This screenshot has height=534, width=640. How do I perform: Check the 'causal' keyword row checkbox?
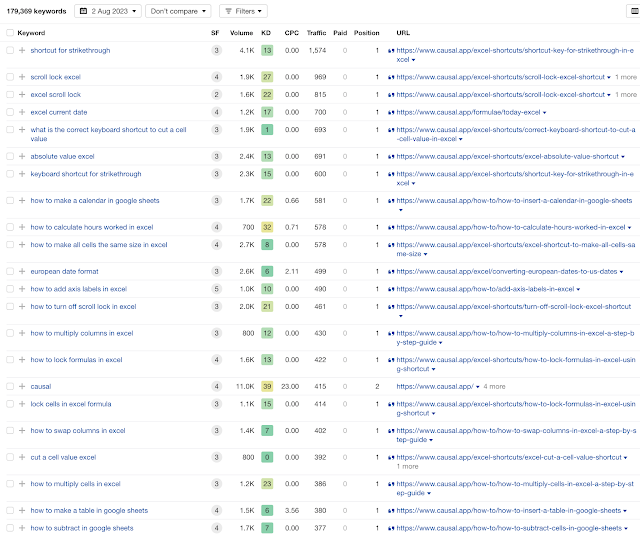(x=10, y=386)
